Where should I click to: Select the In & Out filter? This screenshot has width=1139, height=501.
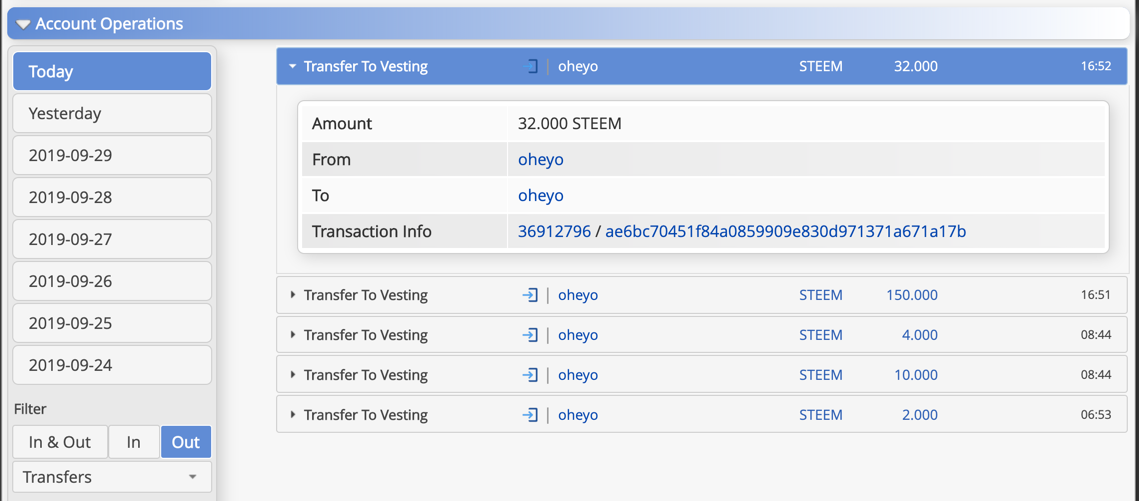(x=60, y=442)
